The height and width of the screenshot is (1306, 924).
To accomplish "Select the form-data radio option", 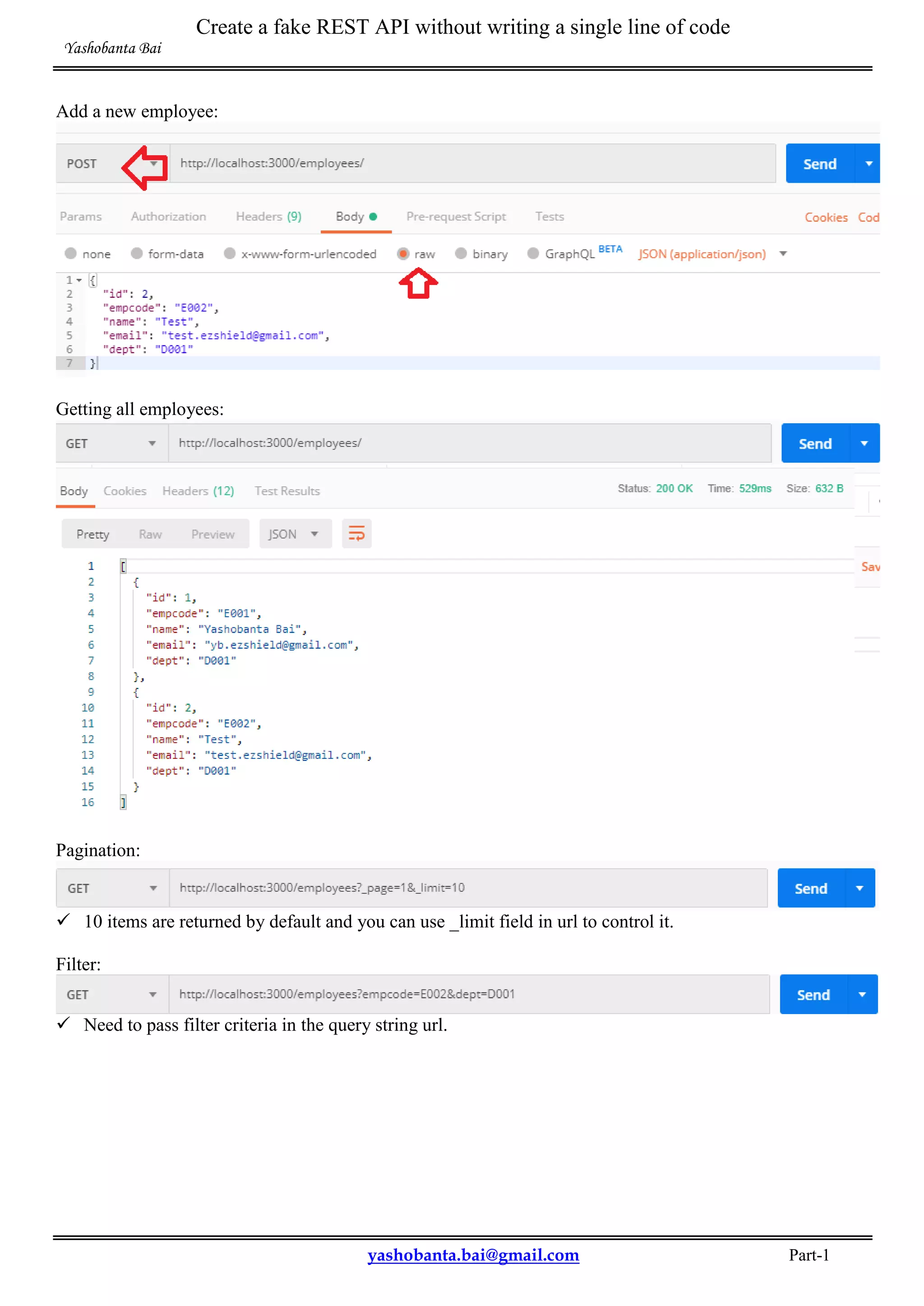I will 137,254.
